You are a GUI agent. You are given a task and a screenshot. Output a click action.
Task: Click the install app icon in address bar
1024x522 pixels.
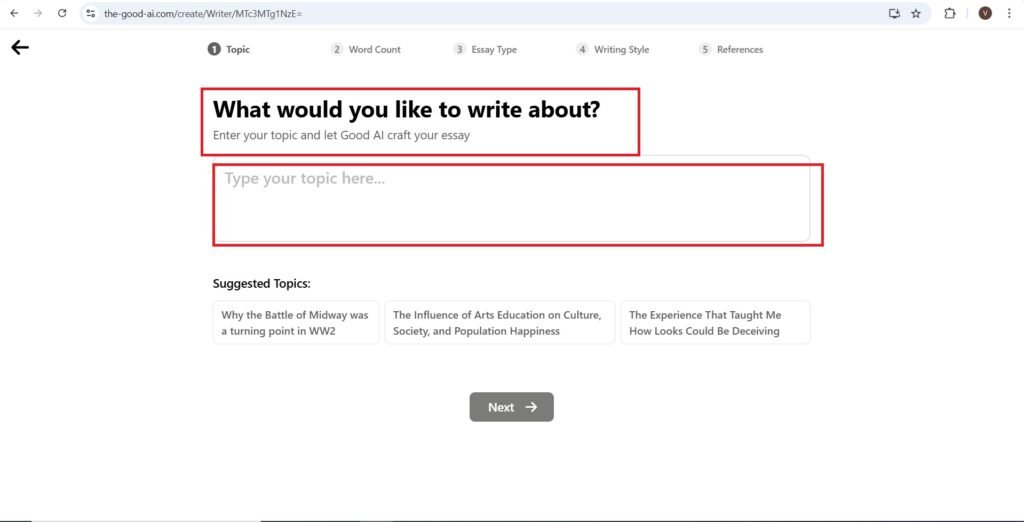tap(895, 13)
